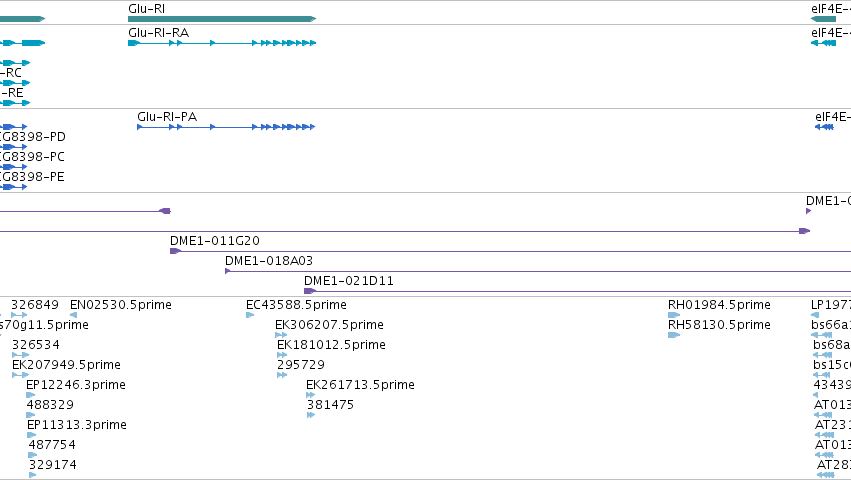Click the EK261713.5prime EST label
The width and height of the screenshot is (851, 480).
tap(360, 385)
